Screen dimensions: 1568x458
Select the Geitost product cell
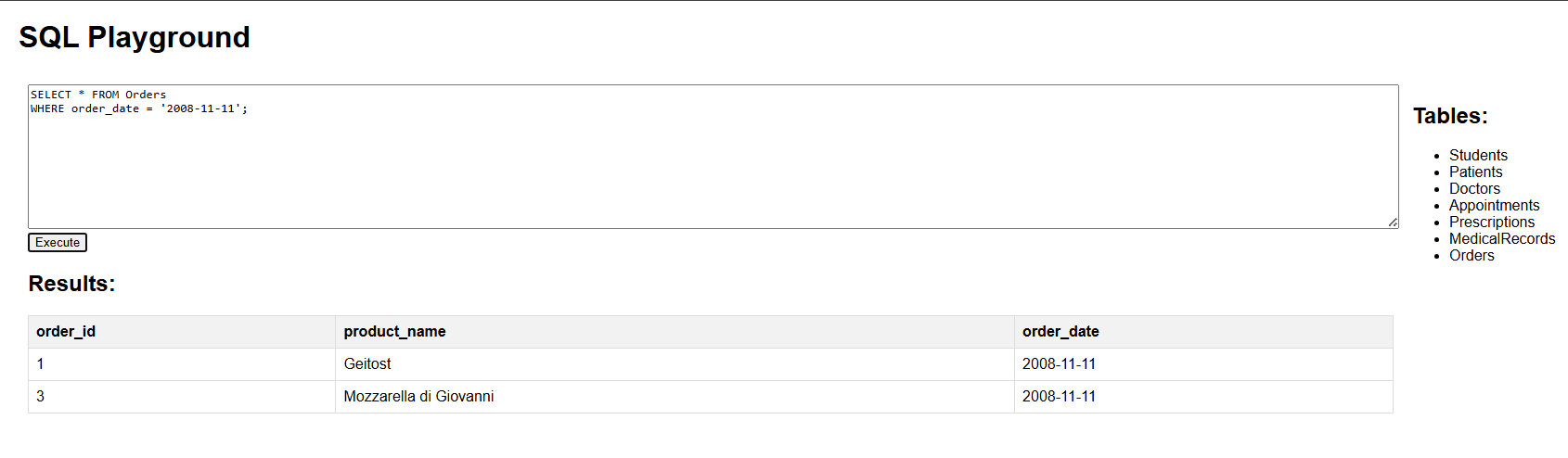[x=367, y=364]
